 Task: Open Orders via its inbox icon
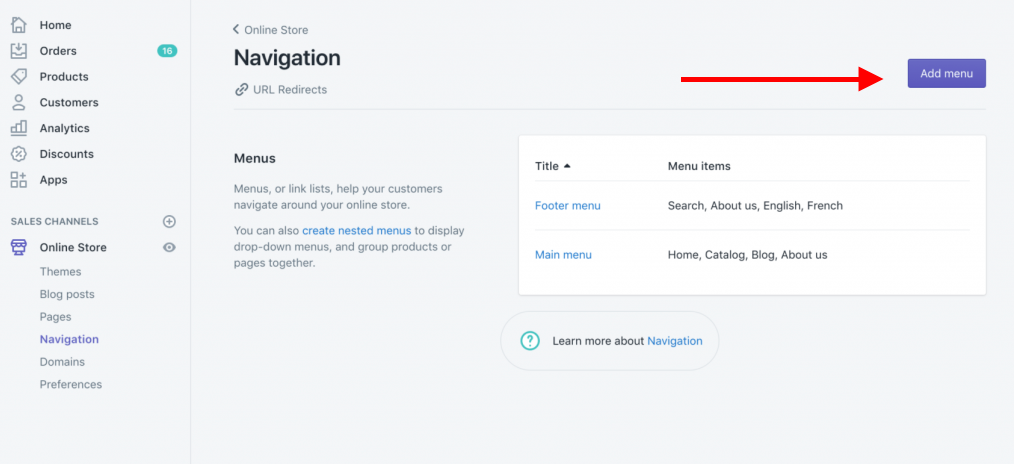(x=19, y=51)
